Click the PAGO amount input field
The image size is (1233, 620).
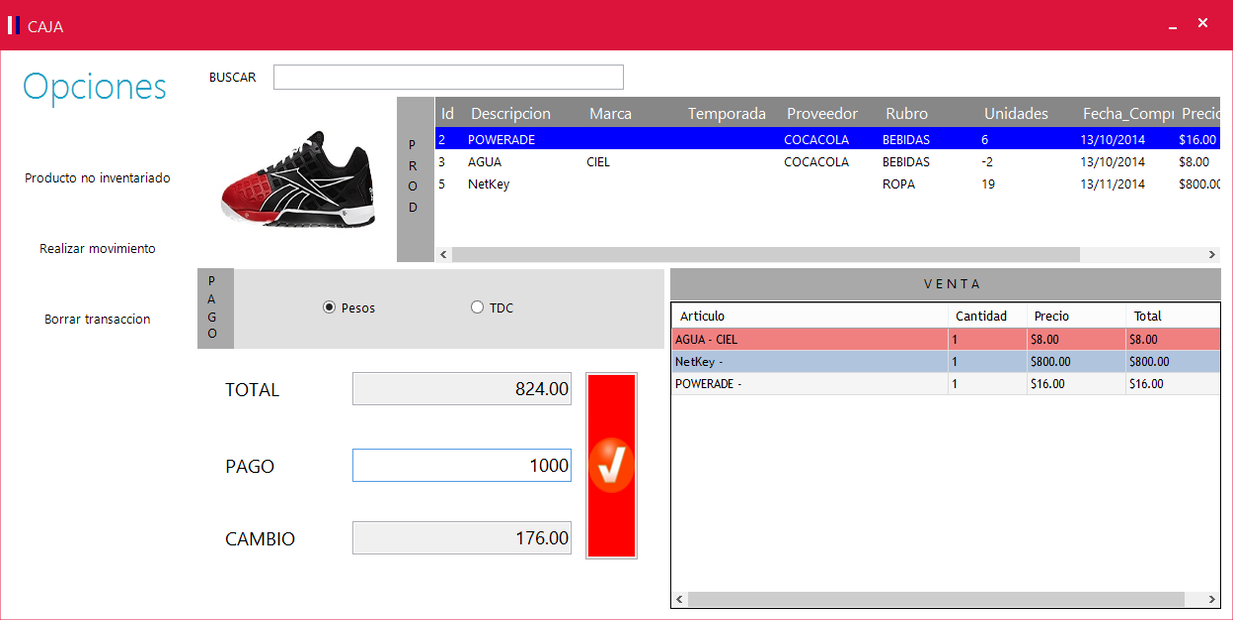coord(462,465)
